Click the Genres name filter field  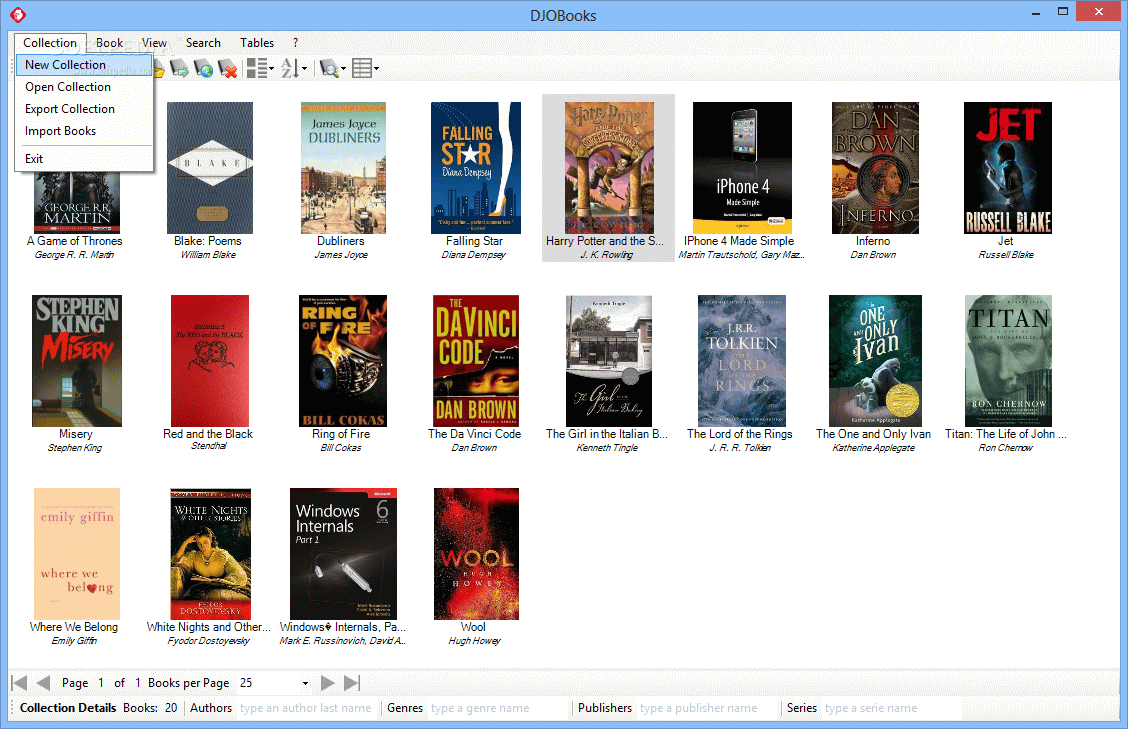[x=497, y=708]
